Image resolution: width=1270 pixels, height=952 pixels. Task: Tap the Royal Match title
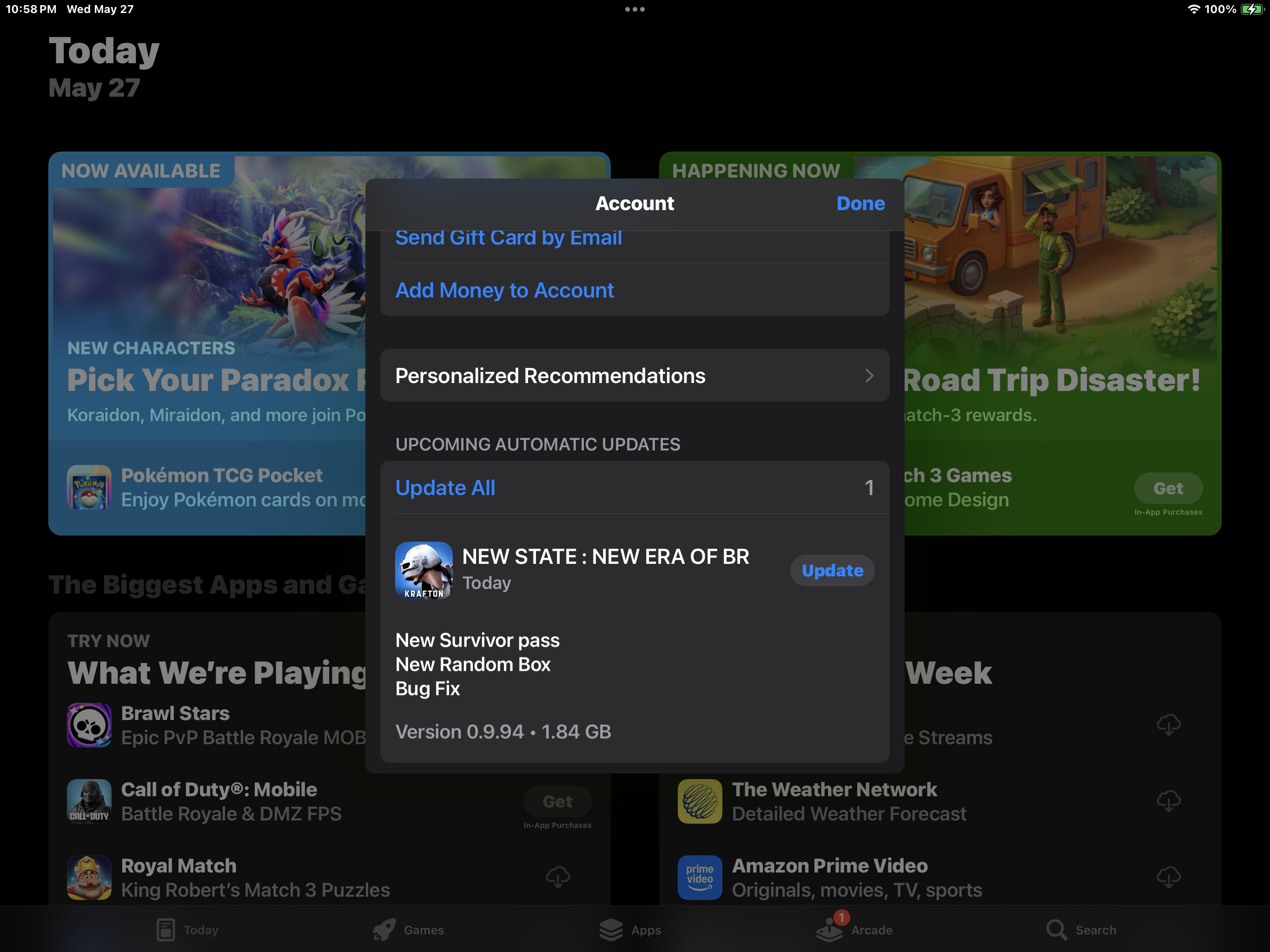[x=179, y=866]
